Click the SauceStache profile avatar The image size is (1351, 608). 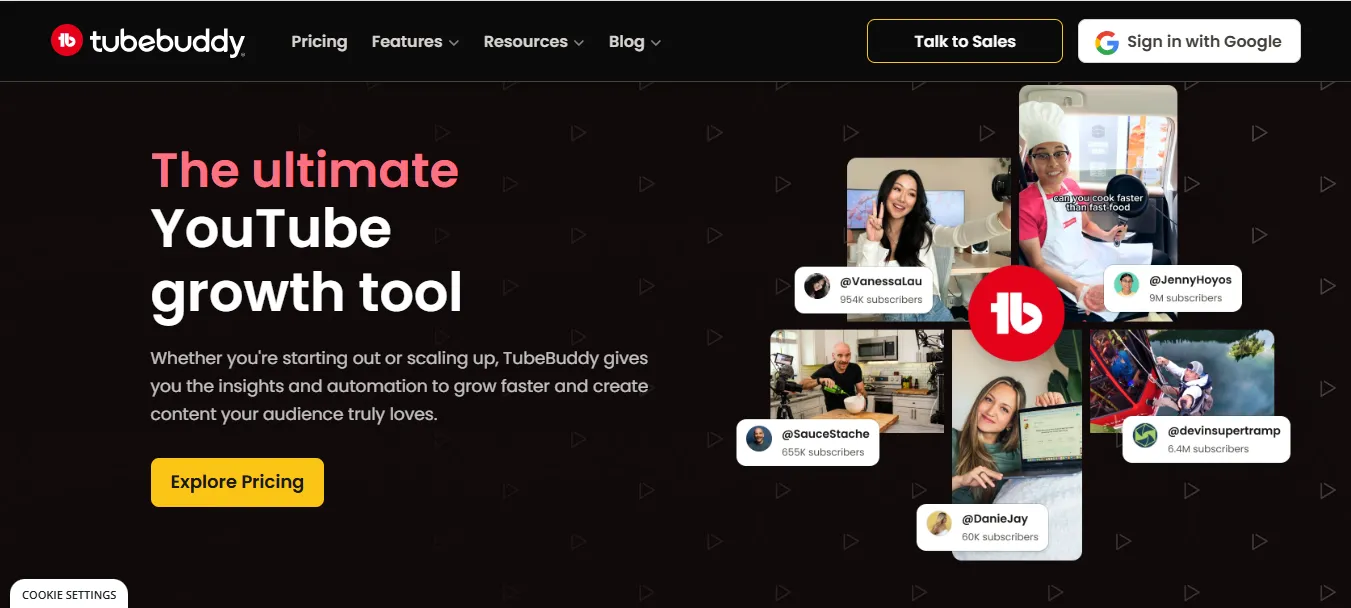[759, 439]
